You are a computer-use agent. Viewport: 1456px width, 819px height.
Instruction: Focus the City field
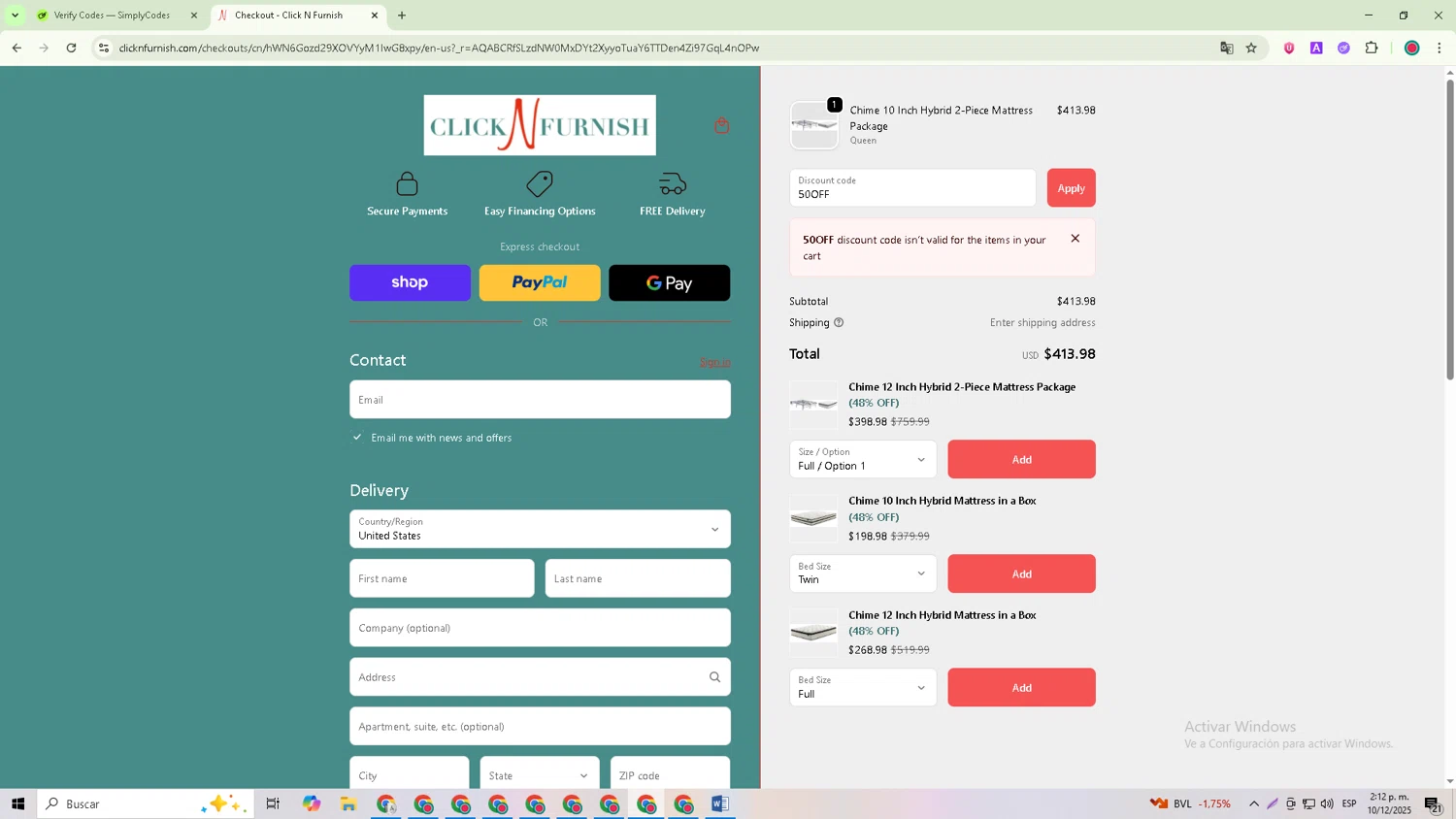[409, 775]
